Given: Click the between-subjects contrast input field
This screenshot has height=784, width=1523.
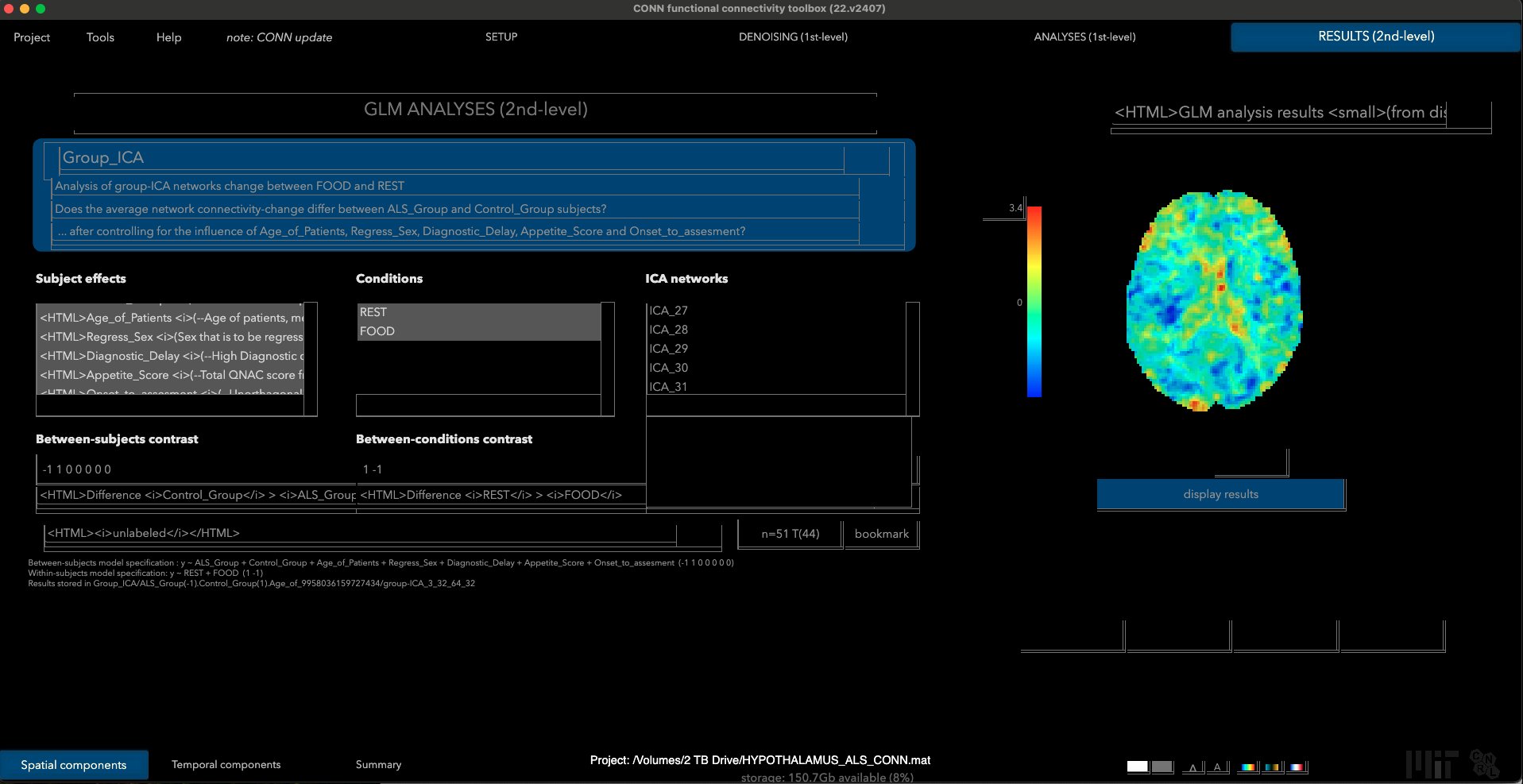Looking at the screenshot, I should 195,469.
